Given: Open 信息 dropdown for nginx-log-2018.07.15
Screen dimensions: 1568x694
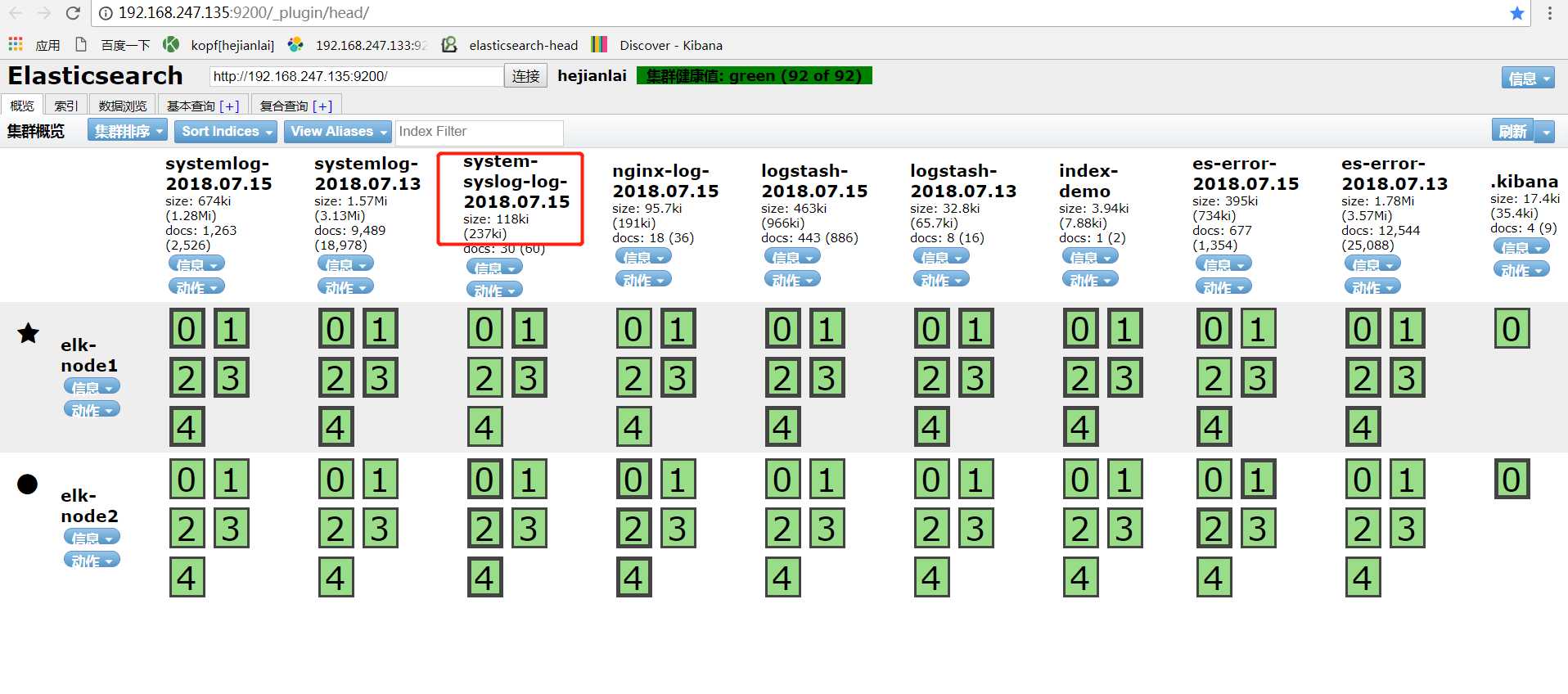Looking at the screenshot, I should coord(643,256).
